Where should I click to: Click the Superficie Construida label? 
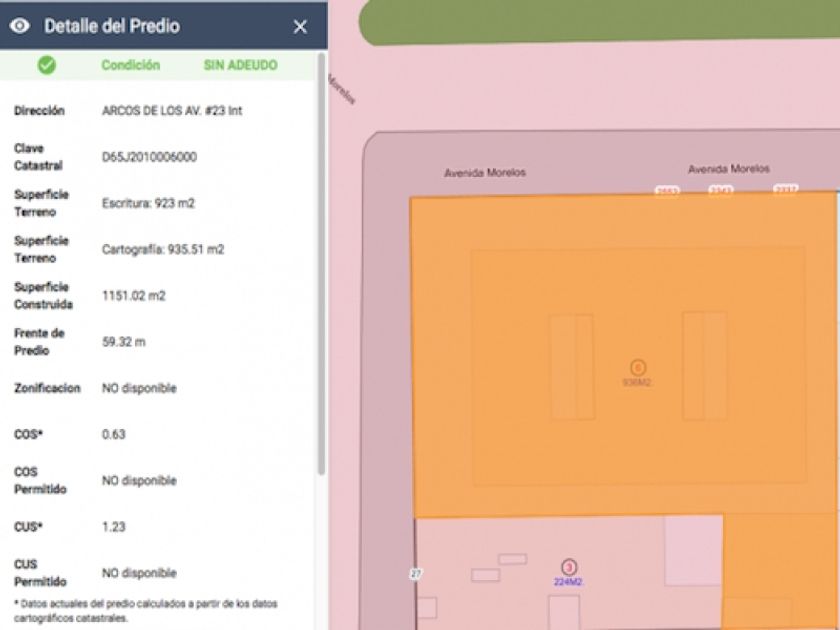(43, 296)
